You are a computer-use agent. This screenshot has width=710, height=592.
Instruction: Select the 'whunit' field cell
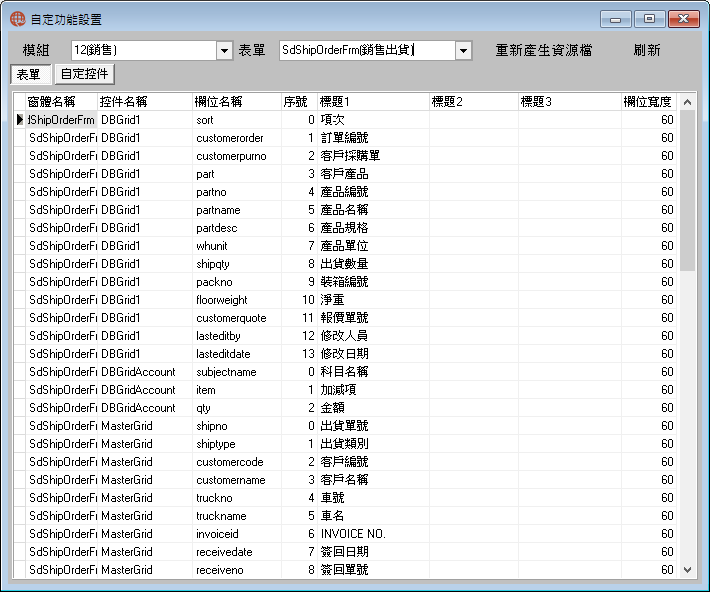[237, 245]
